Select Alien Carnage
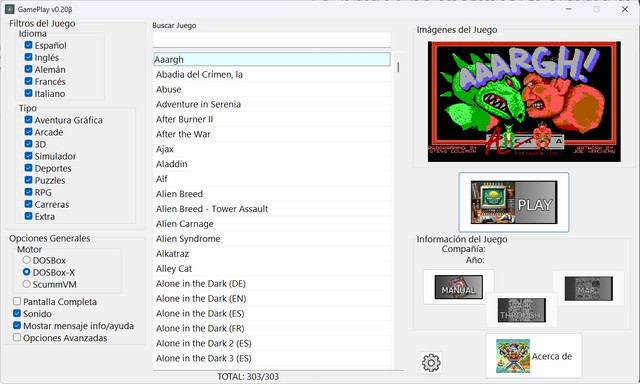 click(272, 224)
